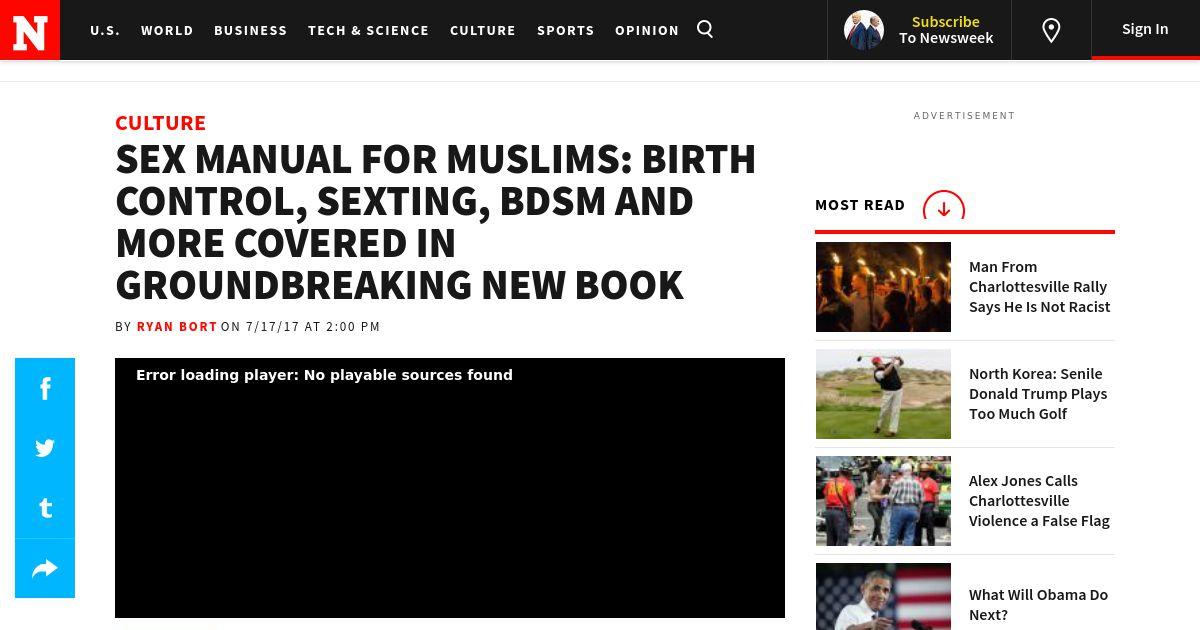Viewport: 1200px width, 630px height.
Task: Go to Business section
Action: (251, 30)
